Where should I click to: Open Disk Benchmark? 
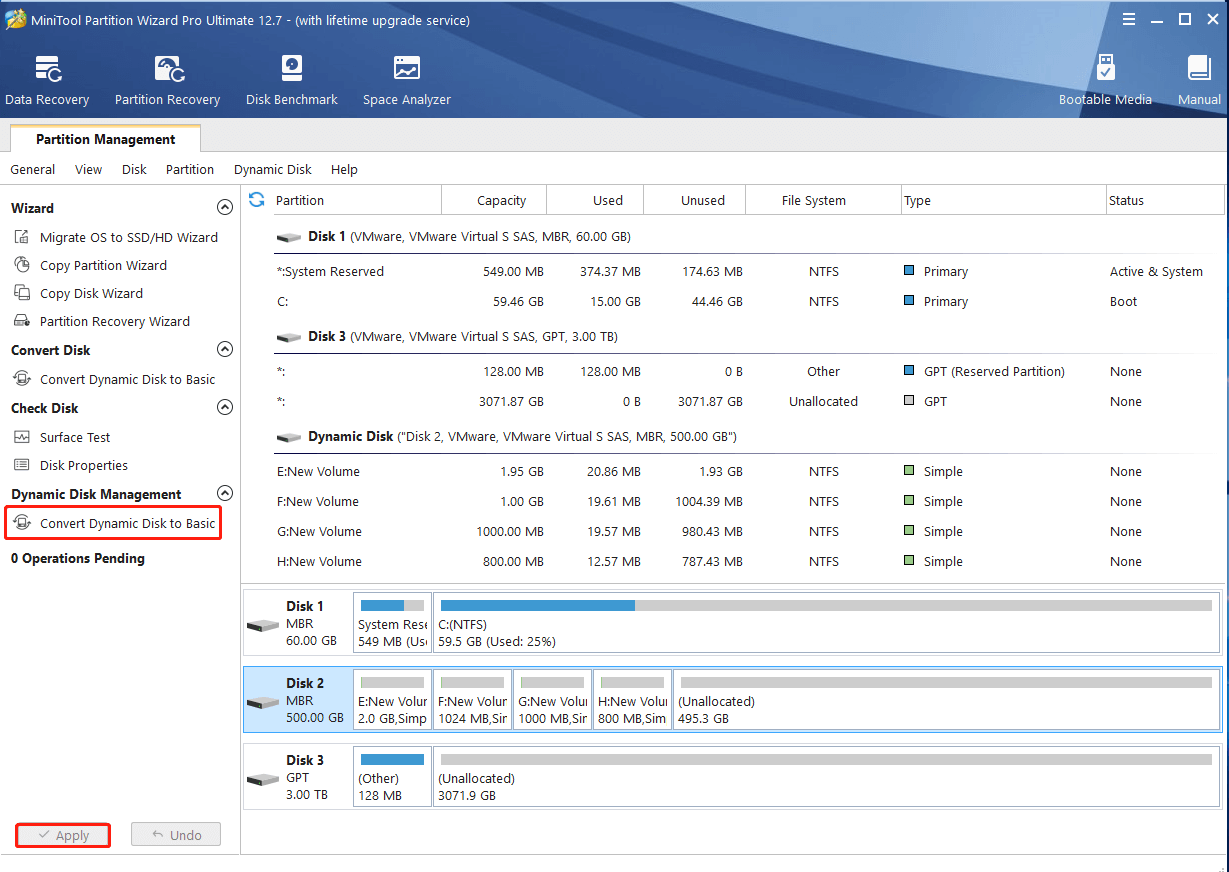pyautogui.click(x=291, y=81)
